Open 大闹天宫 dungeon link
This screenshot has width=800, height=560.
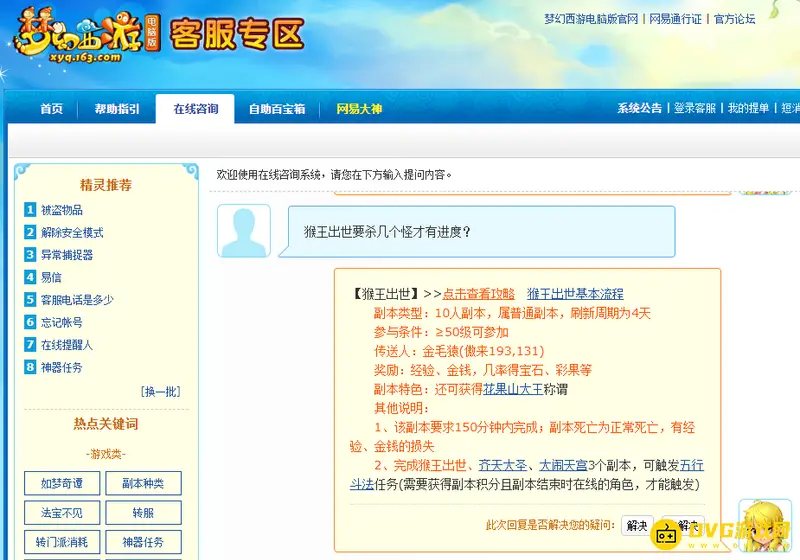[x=563, y=465]
